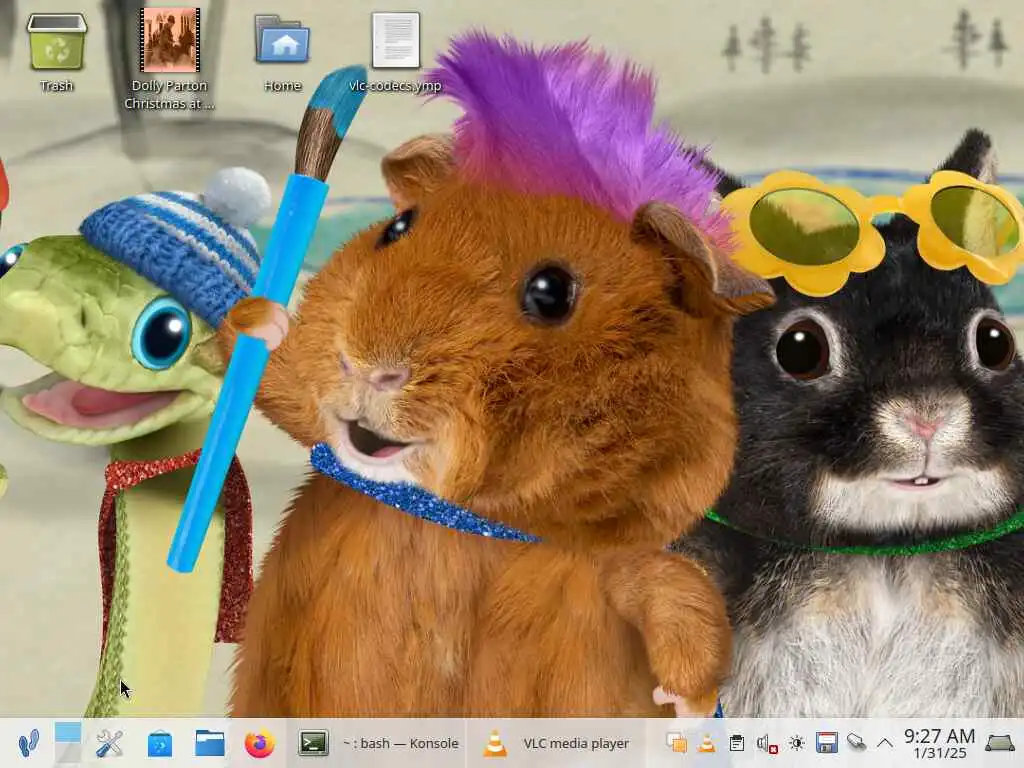Select the Dolly Parton Christmas video file

pyautogui.click(x=169, y=59)
